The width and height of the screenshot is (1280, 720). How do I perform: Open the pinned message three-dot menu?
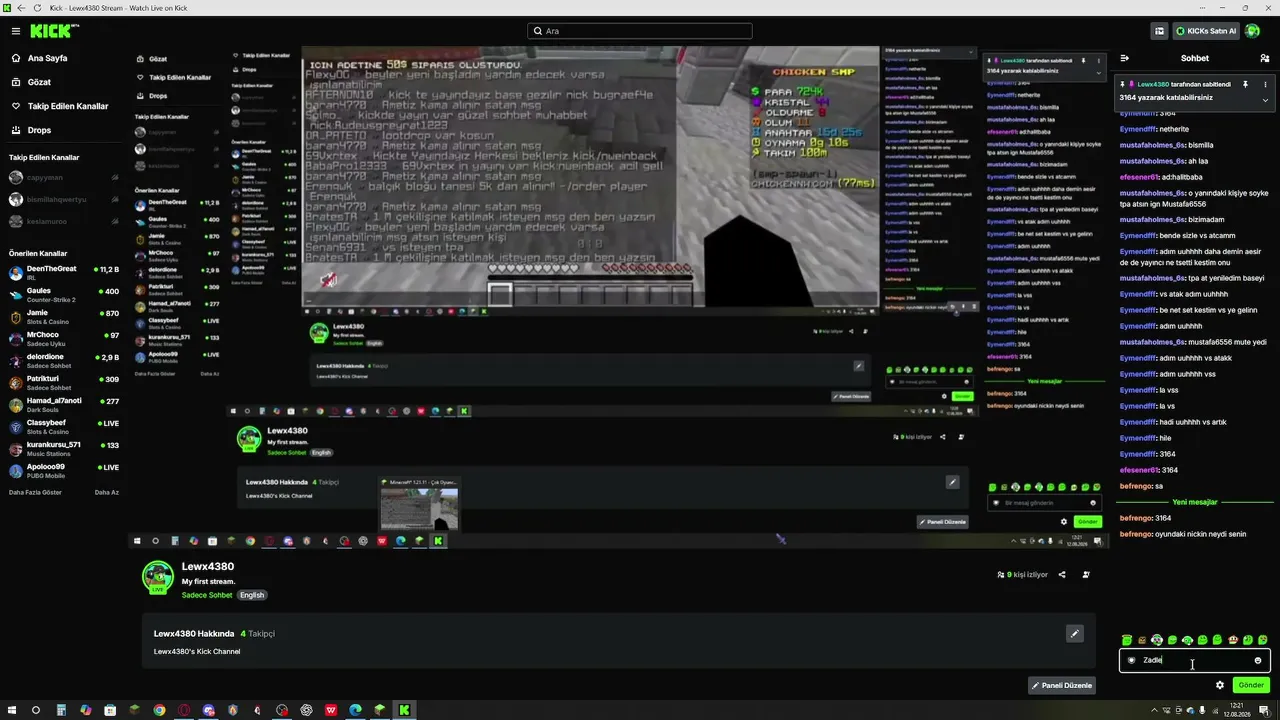pyautogui.click(x=1265, y=85)
